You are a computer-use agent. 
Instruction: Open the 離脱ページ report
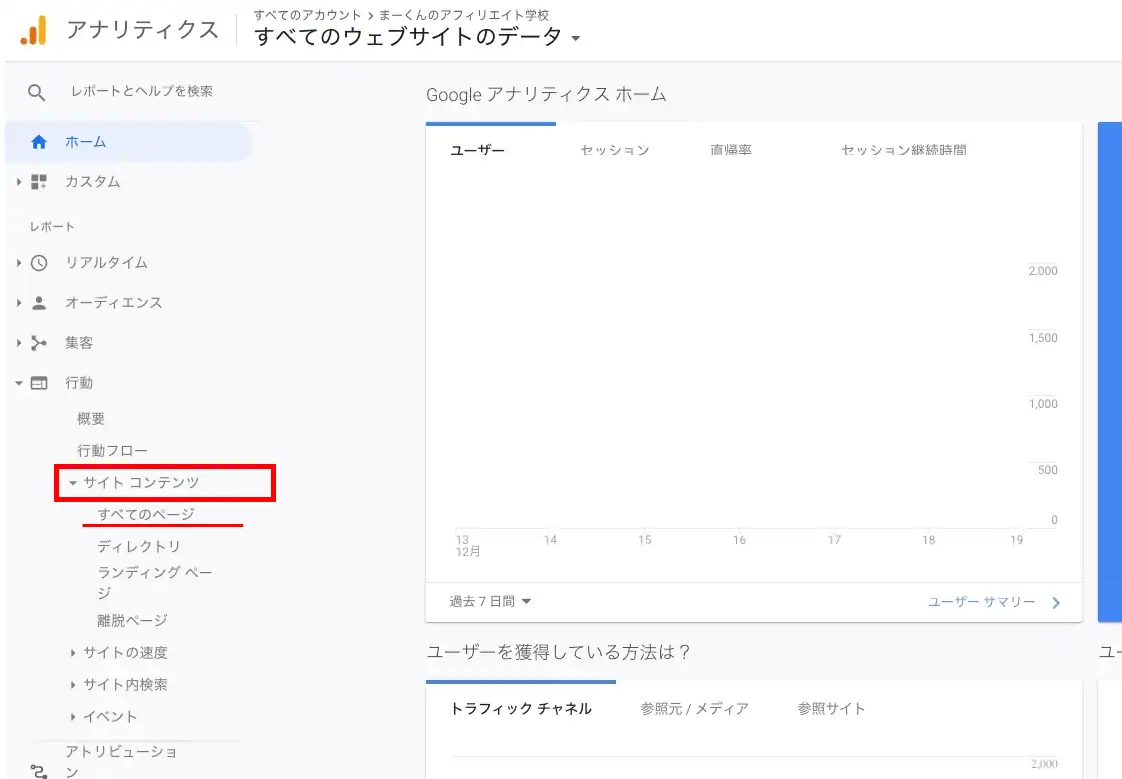[132, 621]
